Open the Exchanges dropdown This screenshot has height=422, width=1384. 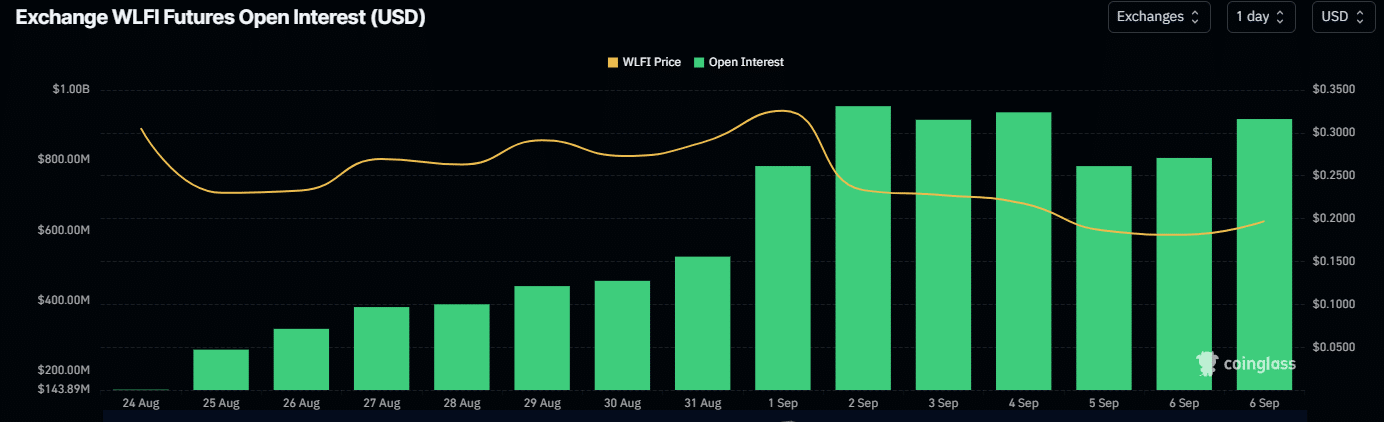(x=1158, y=17)
